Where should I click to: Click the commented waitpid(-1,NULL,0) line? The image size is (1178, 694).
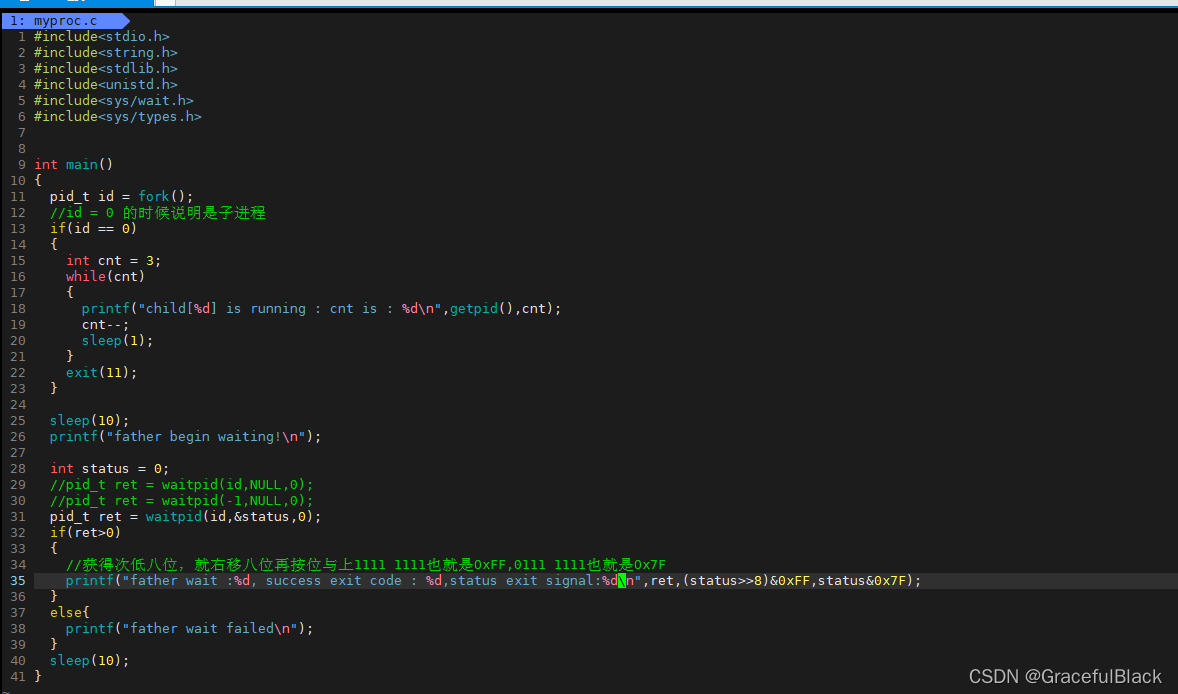pos(182,501)
